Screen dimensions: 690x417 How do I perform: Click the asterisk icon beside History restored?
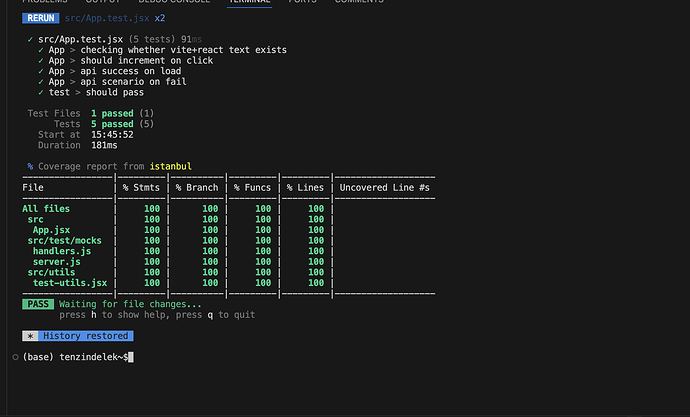(30, 336)
